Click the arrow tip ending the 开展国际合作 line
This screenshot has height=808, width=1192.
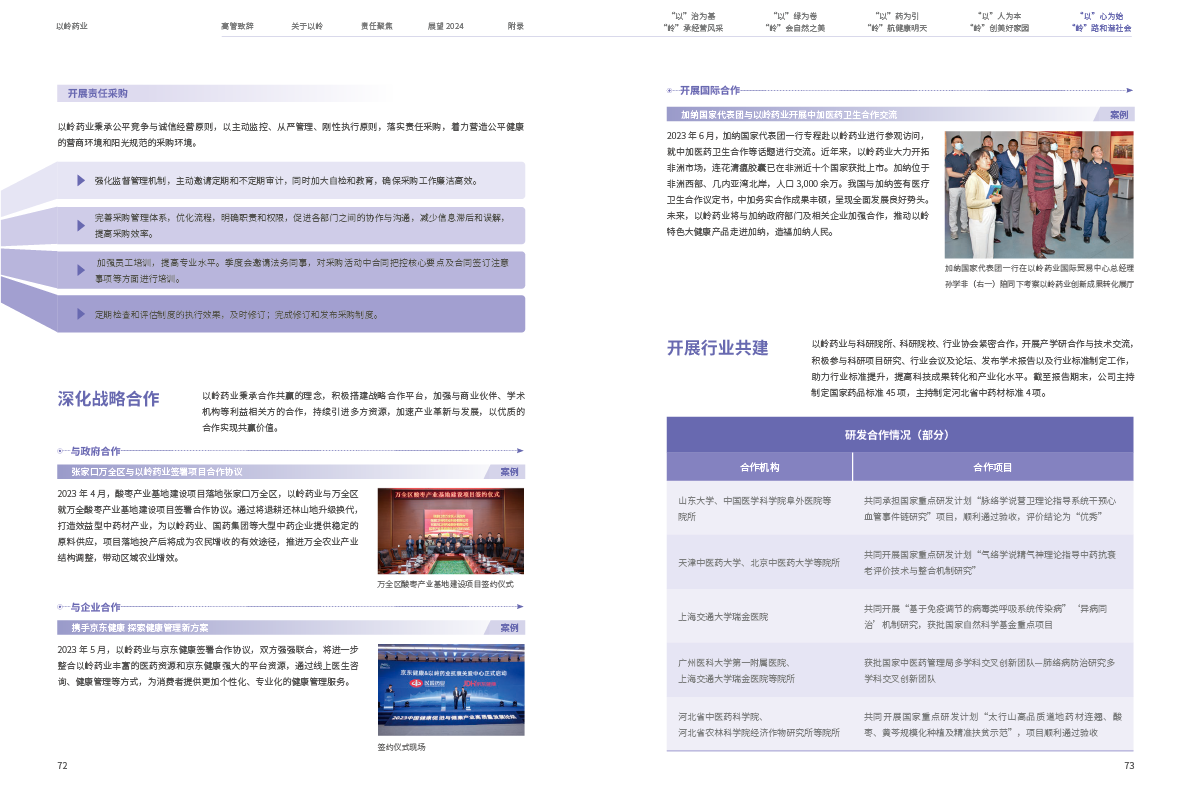click(1130, 90)
